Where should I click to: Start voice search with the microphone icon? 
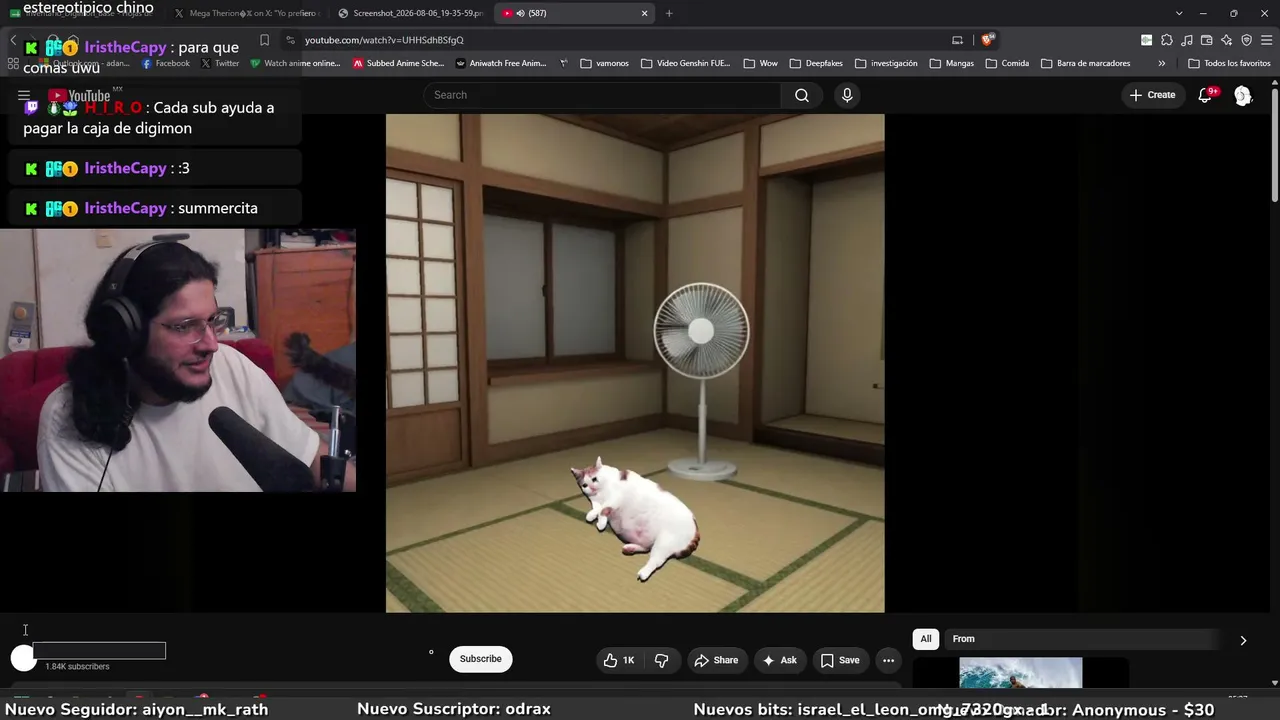tap(847, 95)
